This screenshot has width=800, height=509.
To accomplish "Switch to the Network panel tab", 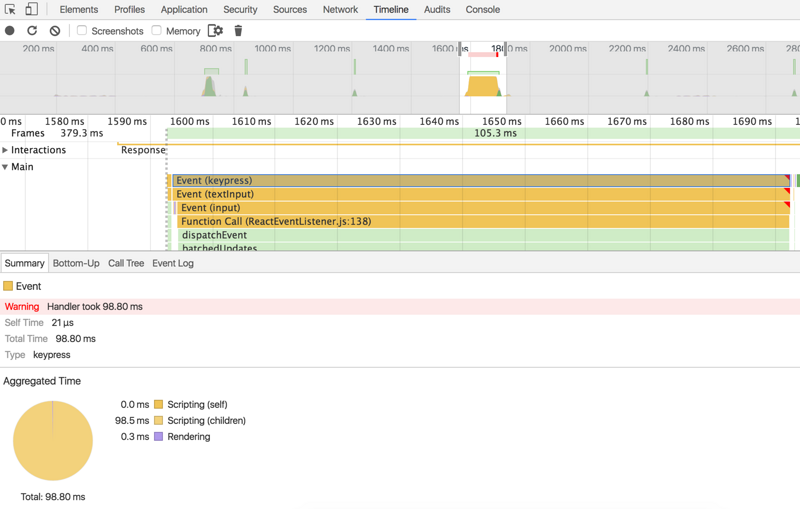I will click(x=340, y=9).
